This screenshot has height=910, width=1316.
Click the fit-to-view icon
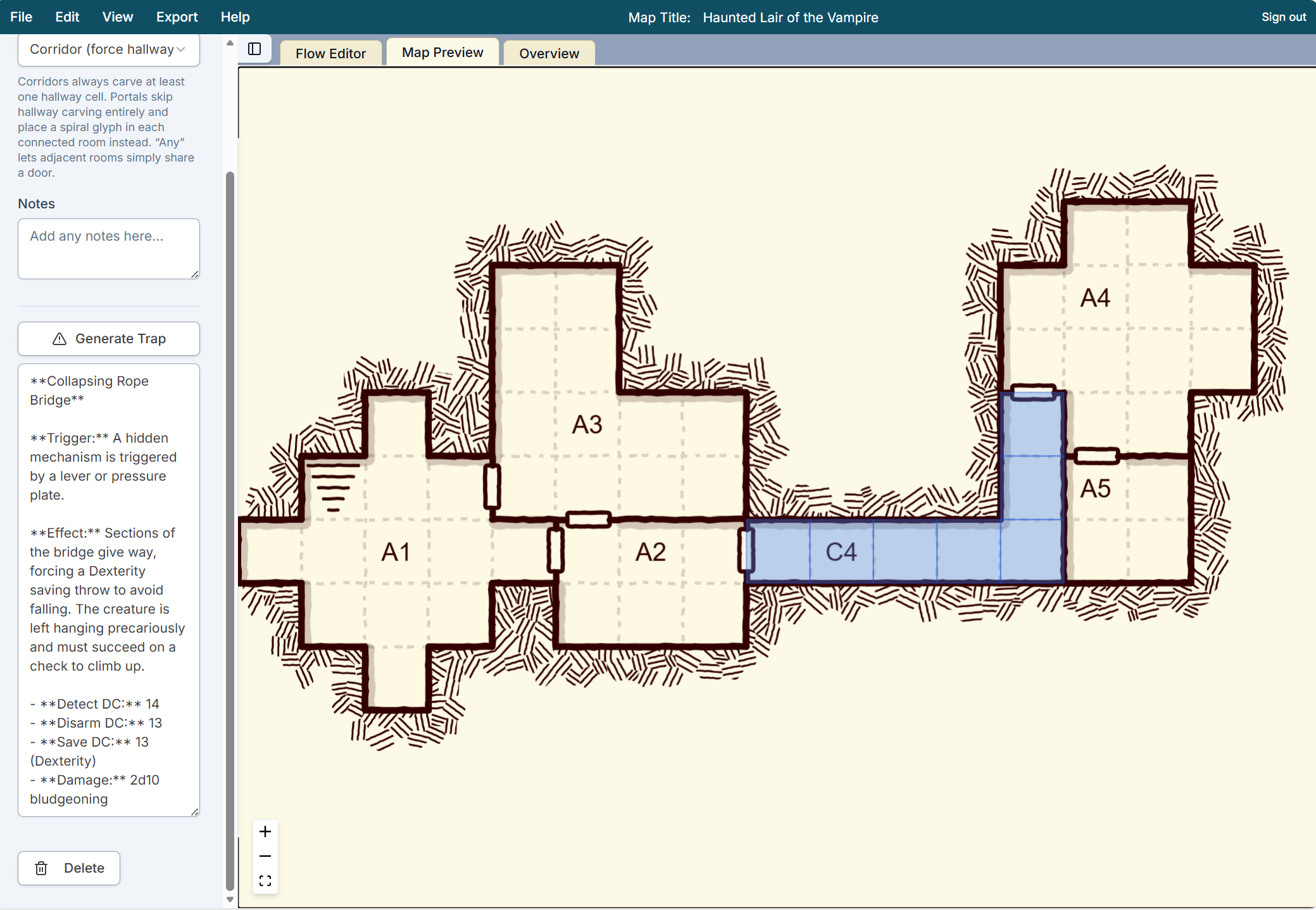coord(265,881)
